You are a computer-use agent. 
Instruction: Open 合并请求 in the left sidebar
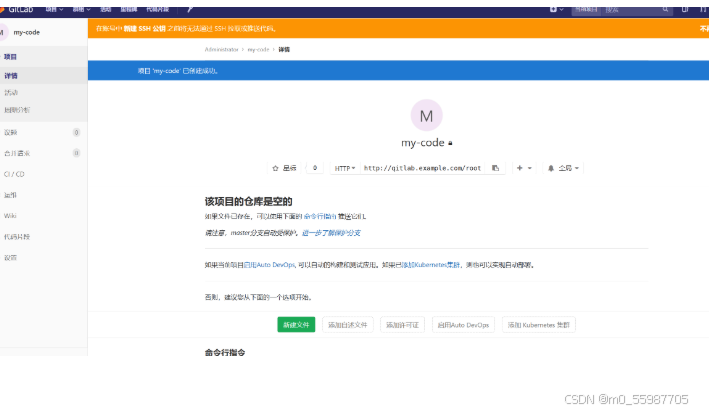(17, 153)
